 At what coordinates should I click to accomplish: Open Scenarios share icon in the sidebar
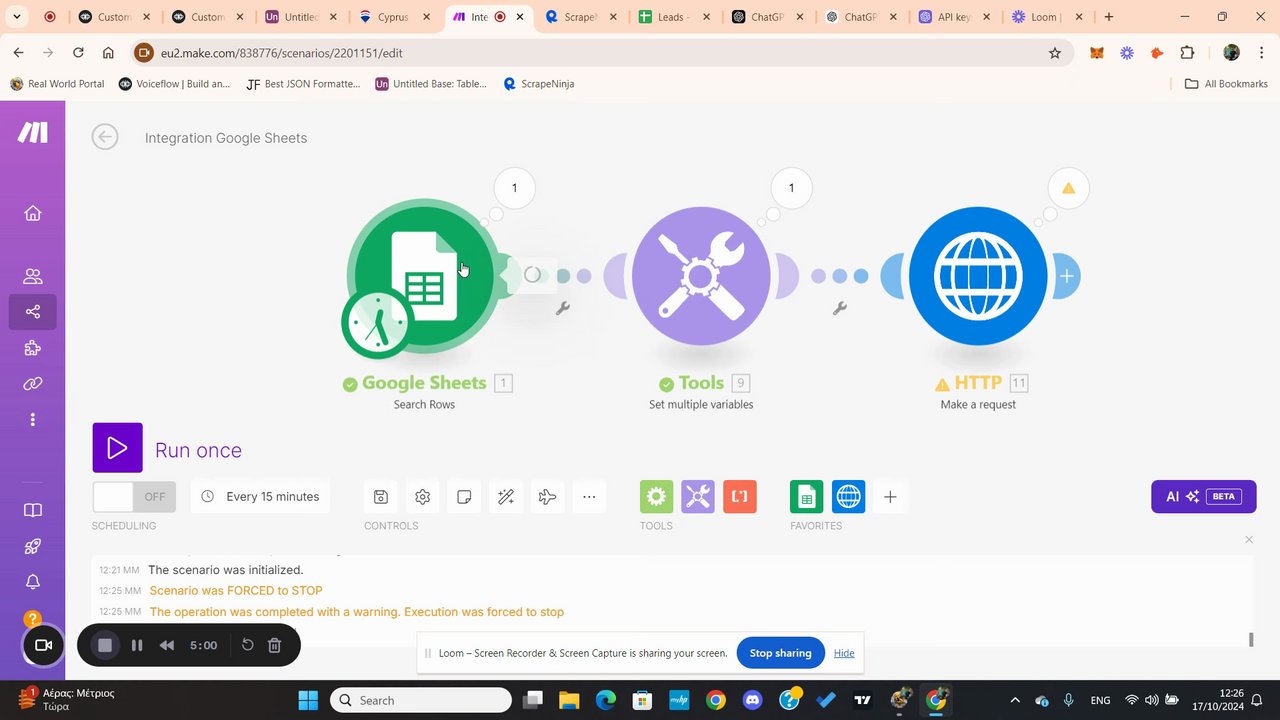pos(33,312)
